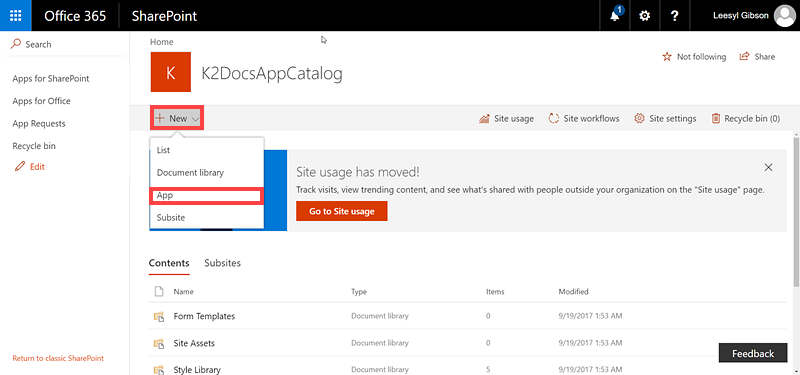Click the SharePoint header link

click(164, 16)
